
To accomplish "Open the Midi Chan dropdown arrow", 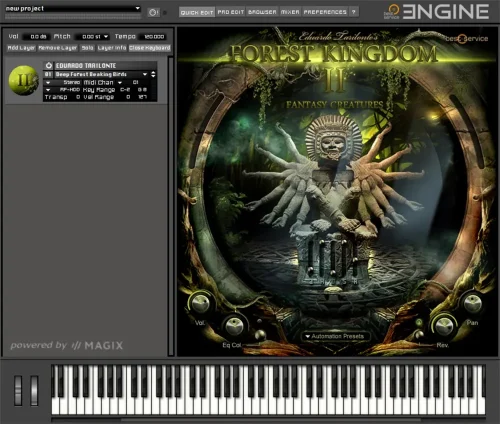I will coord(120,82).
